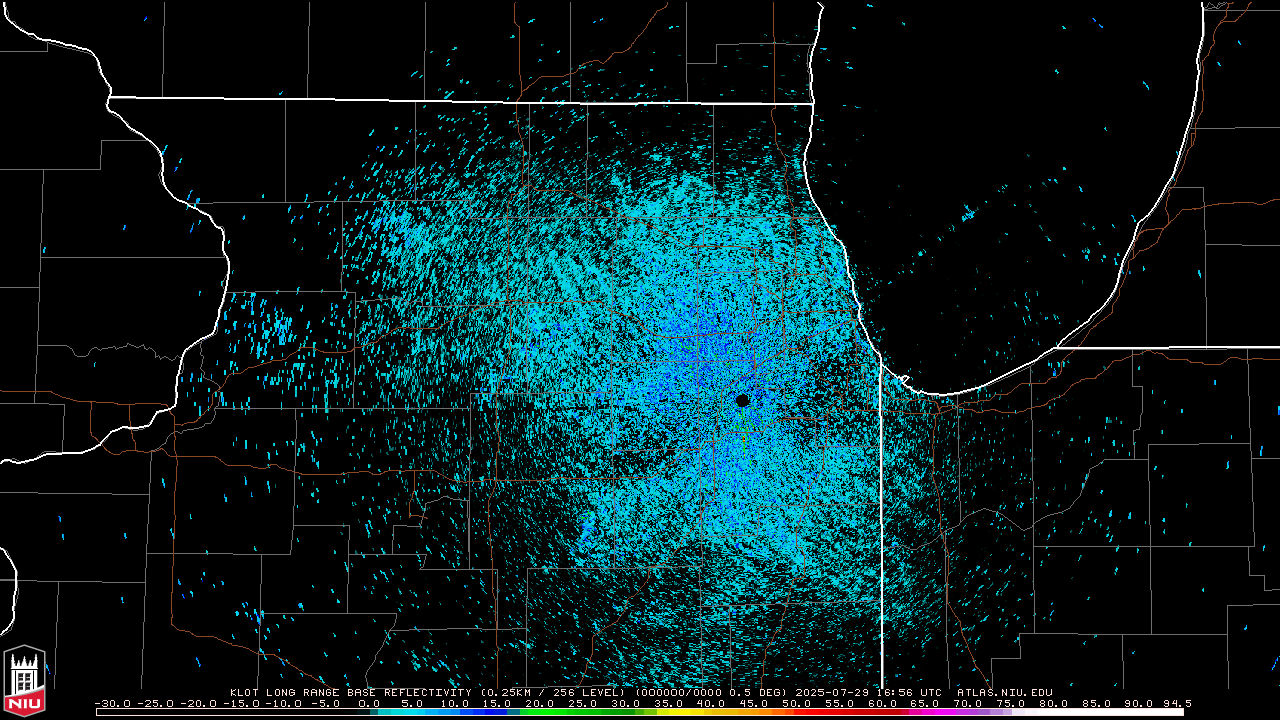Click the '0.0' scale label
Screen dimensions: 1280x720
click(369, 703)
